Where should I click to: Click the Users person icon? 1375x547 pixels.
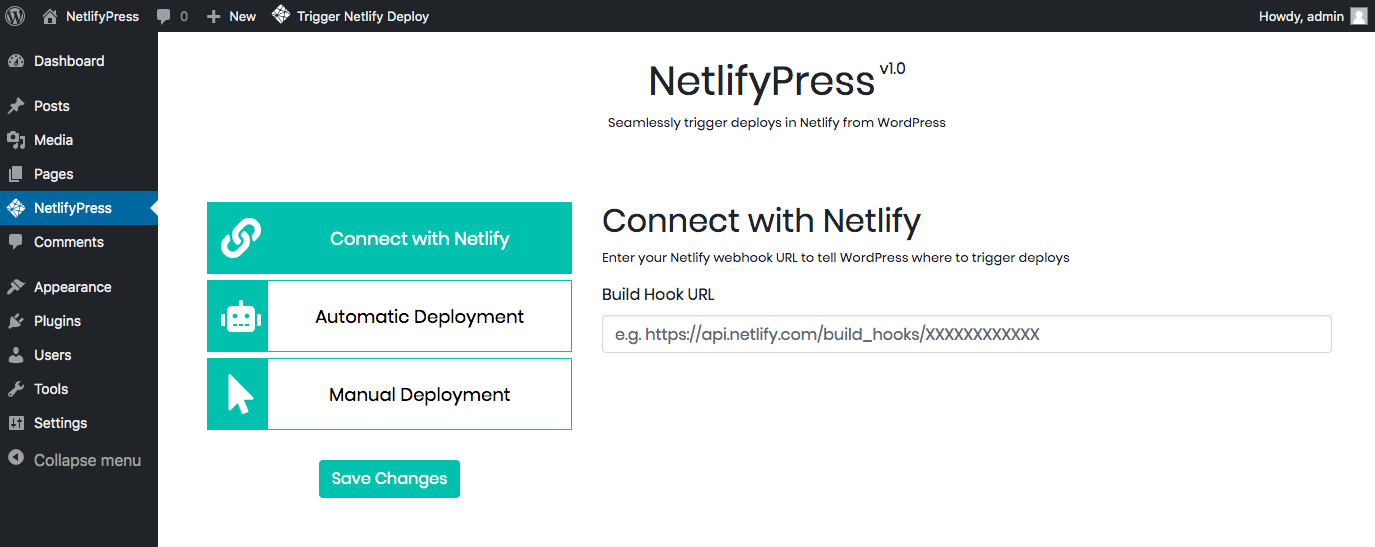coord(16,355)
